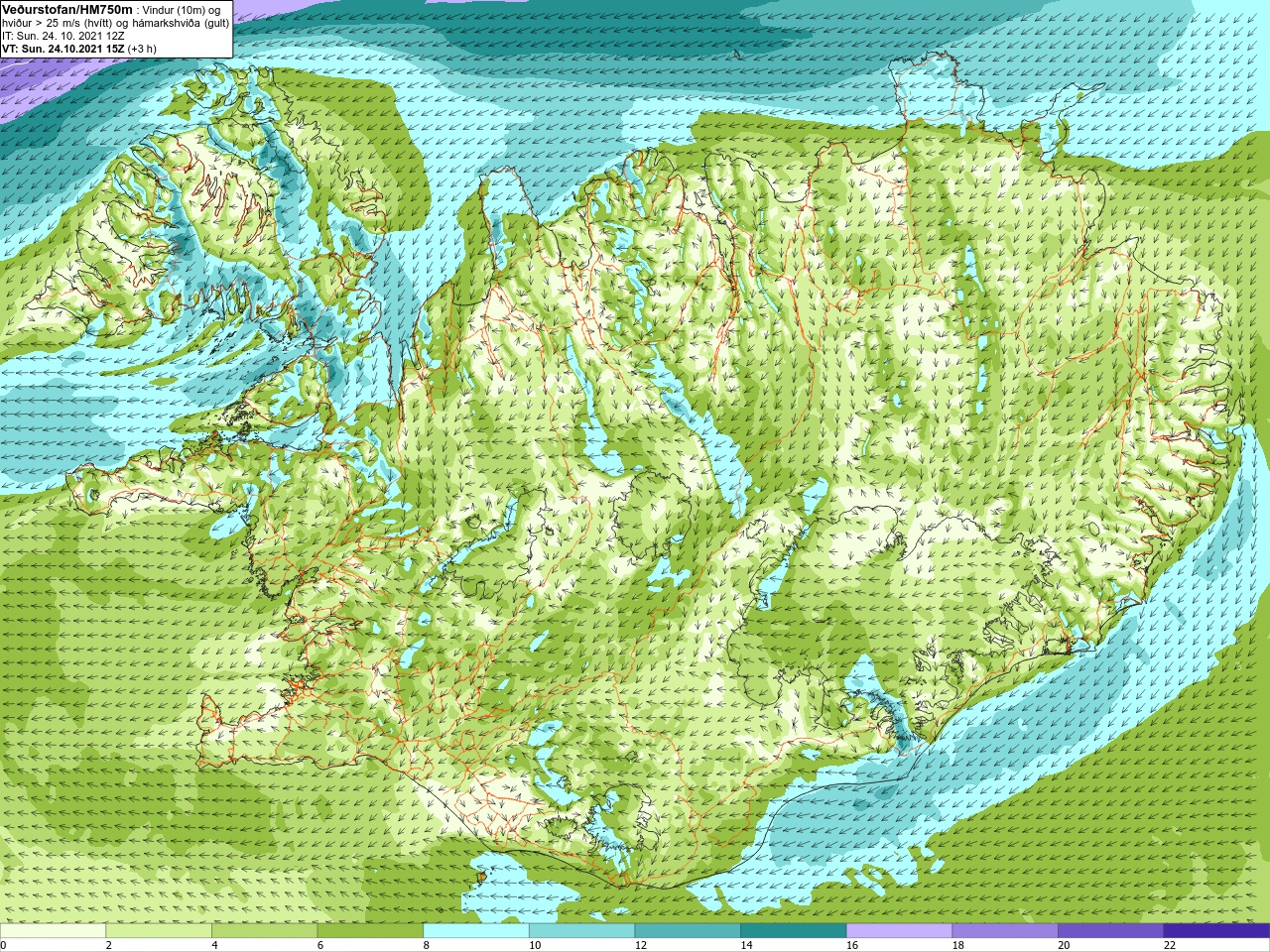Click the legend scale value 6

tap(320, 945)
